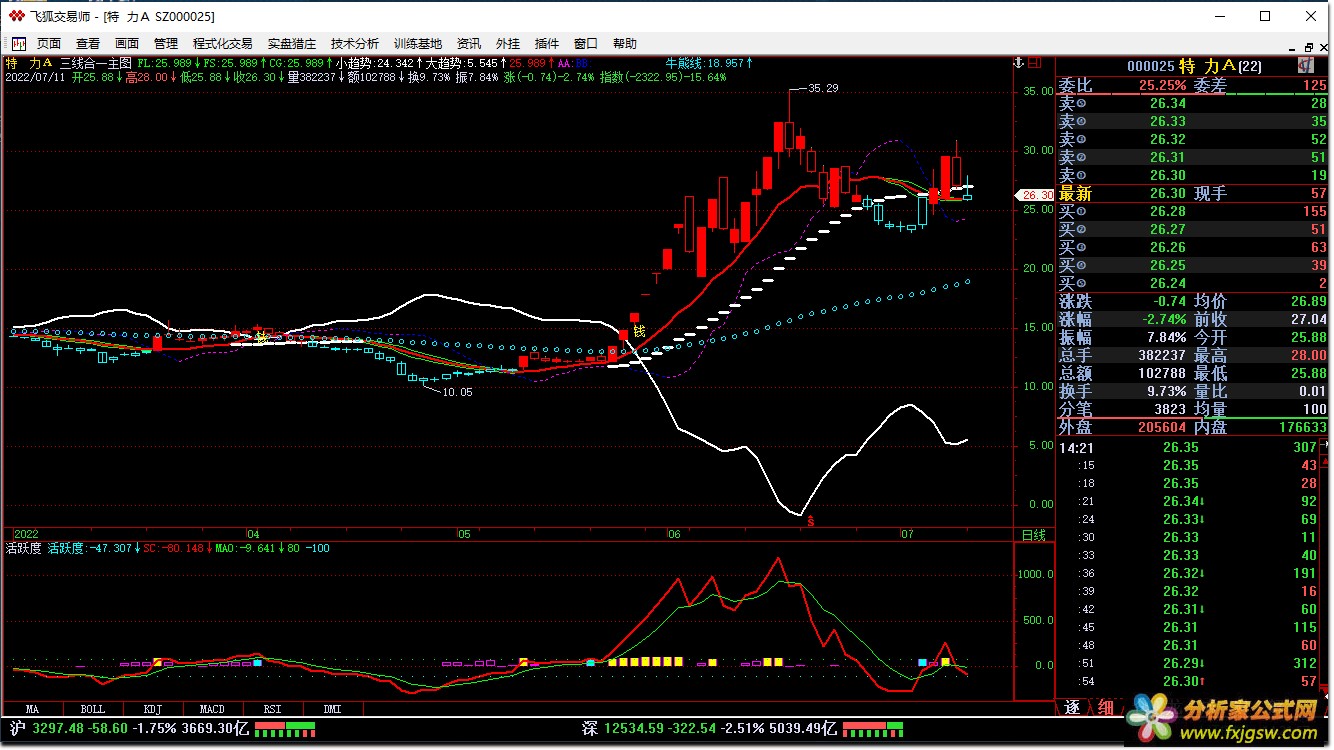The image size is (1334, 750).
Task: Open the 窗口 menu
Action: point(586,44)
